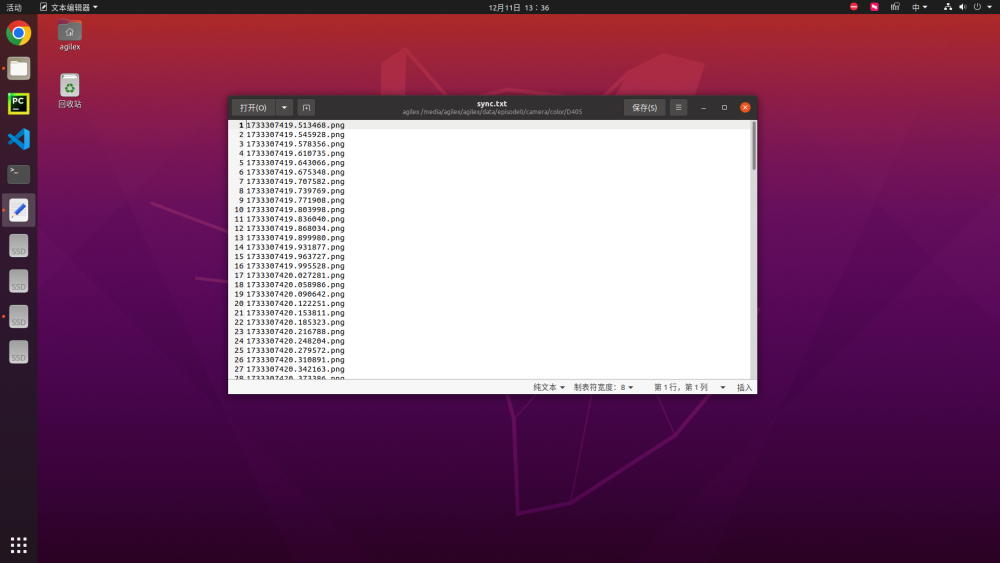Open the Files manager from the dock
Viewport: 1000px width, 563px height.
click(18, 69)
